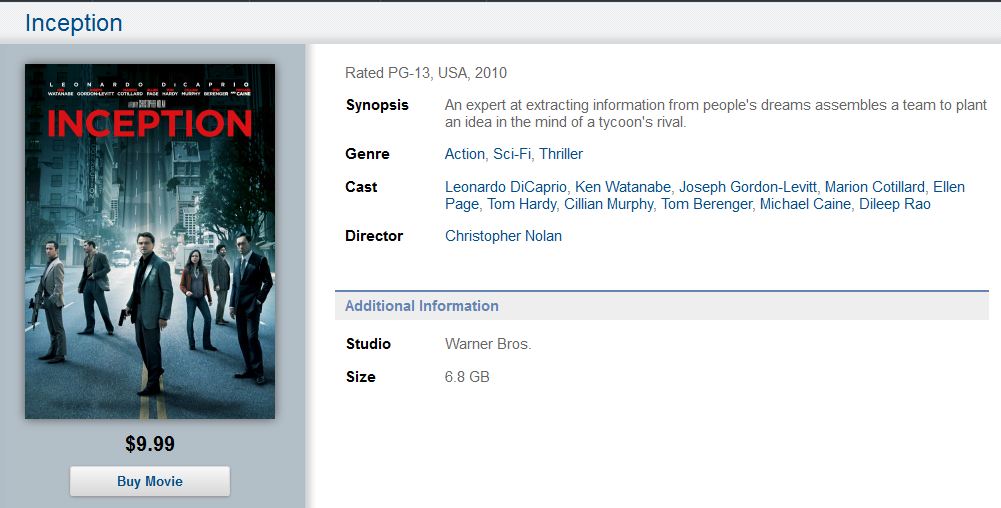Select Joseph Gordon-Levitt cast link
Screen dimensions: 1001x508
(x=748, y=187)
